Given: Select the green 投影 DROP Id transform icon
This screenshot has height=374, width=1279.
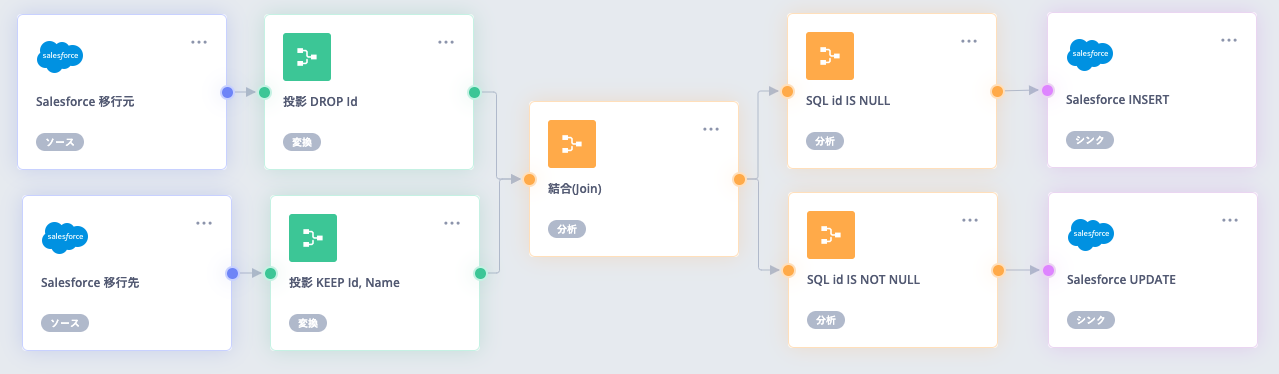Looking at the screenshot, I should pos(307,57).
